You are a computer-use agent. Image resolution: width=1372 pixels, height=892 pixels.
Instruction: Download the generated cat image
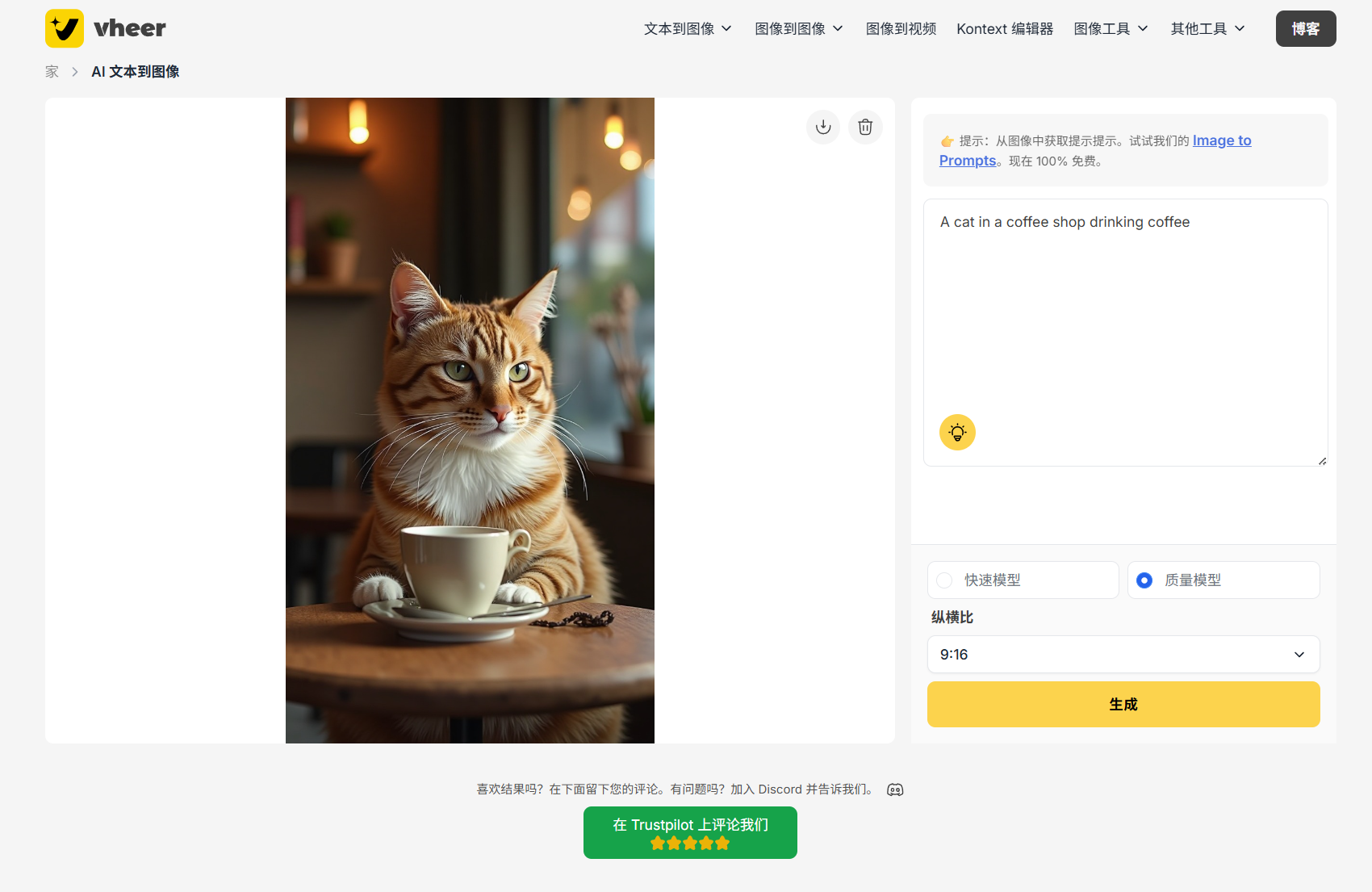pos(823,127)
